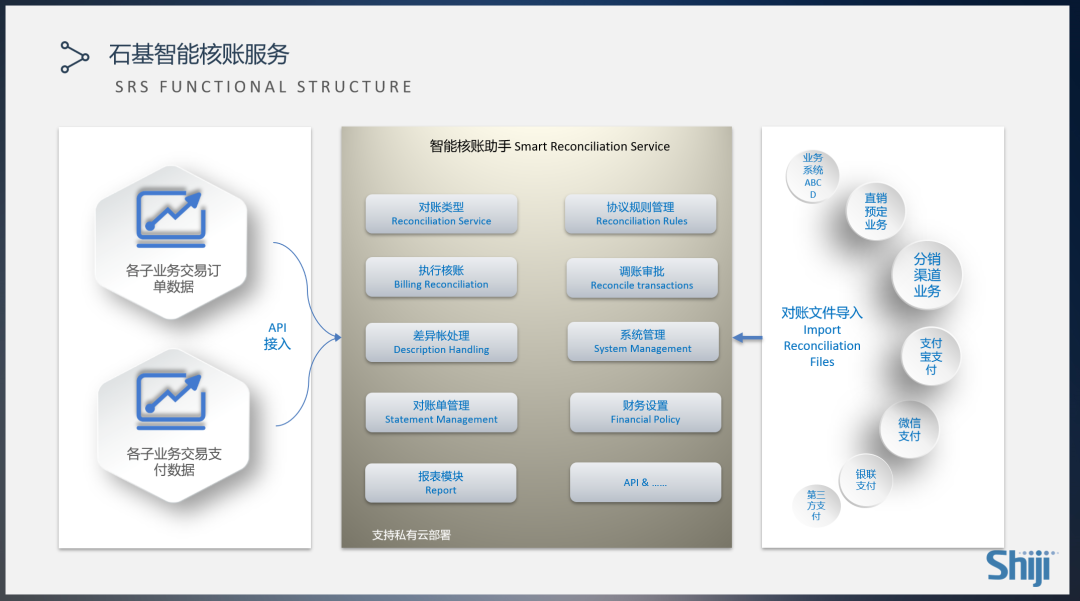Select the 报表模块 Report box
Image resolution: width=1080 pixels, height=601 pixels.
tap(441, 483)
